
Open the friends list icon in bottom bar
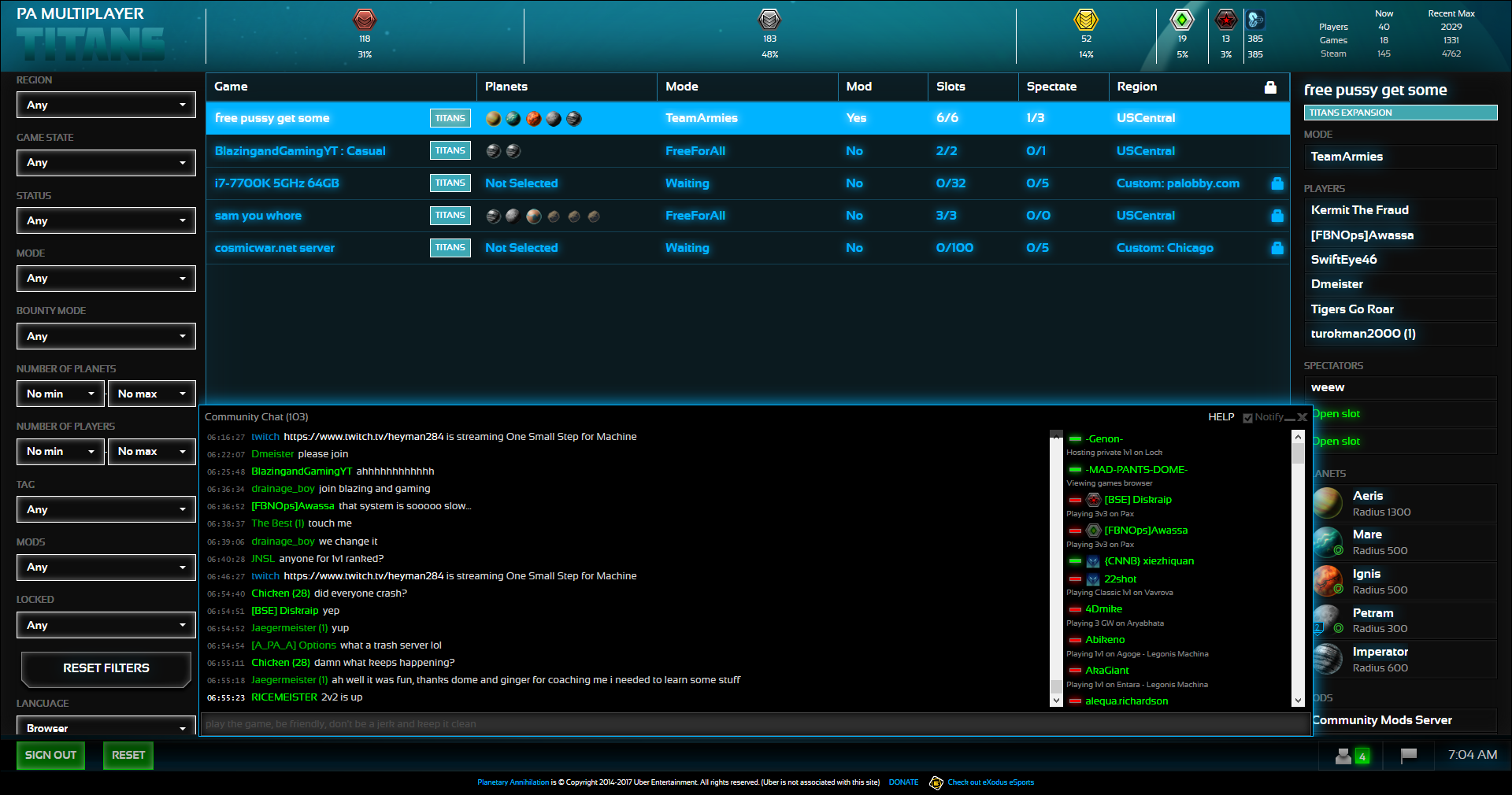coord(1344,756)
